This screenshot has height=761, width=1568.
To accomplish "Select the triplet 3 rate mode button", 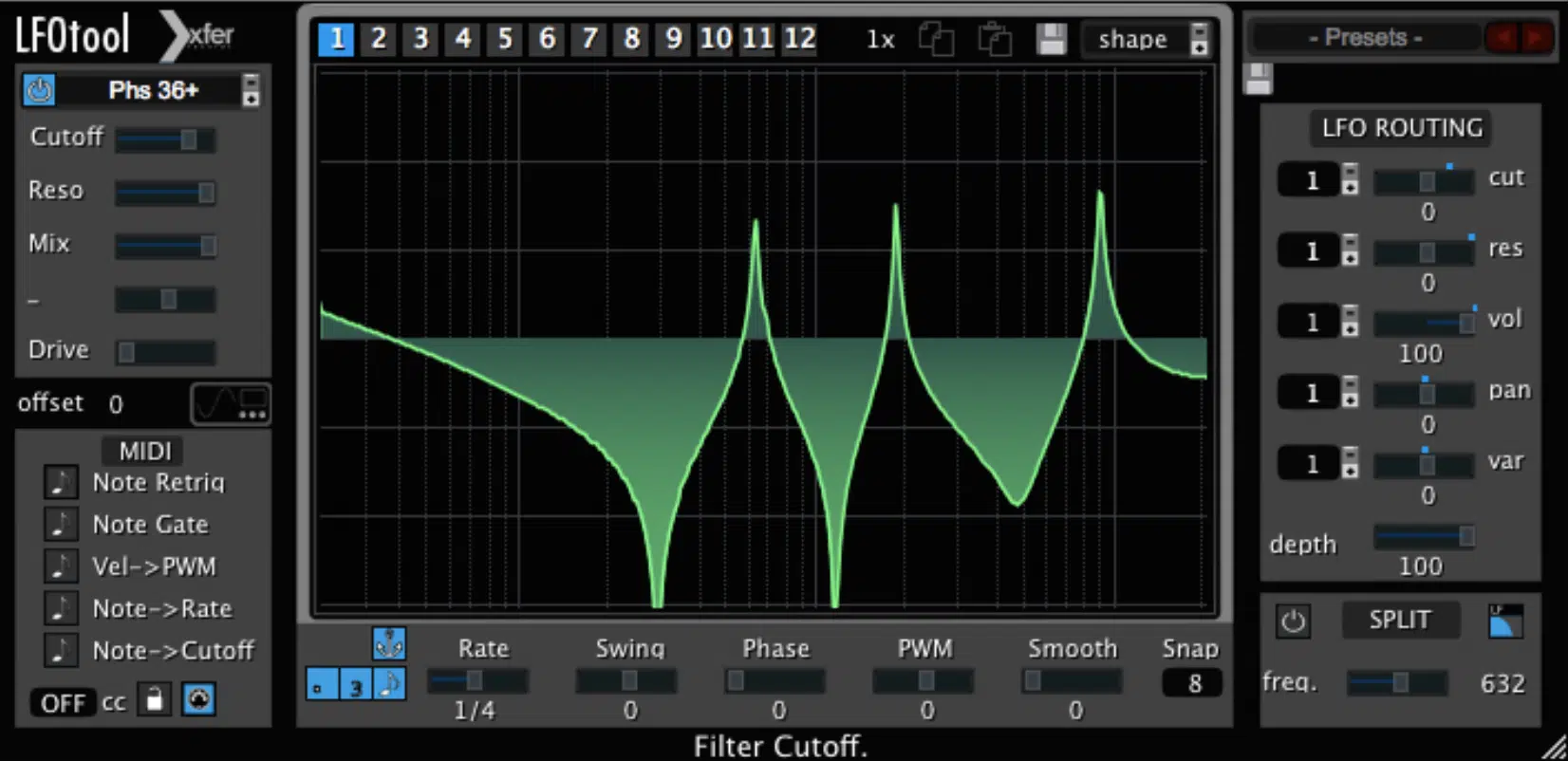I will (356, 684).
